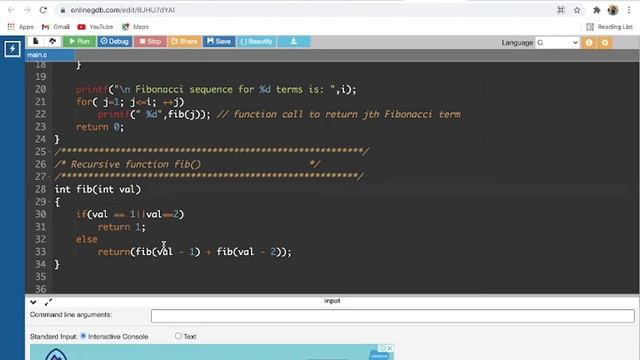Focus the Command line arguments input field
640x360 pixels.
(393, 316)
